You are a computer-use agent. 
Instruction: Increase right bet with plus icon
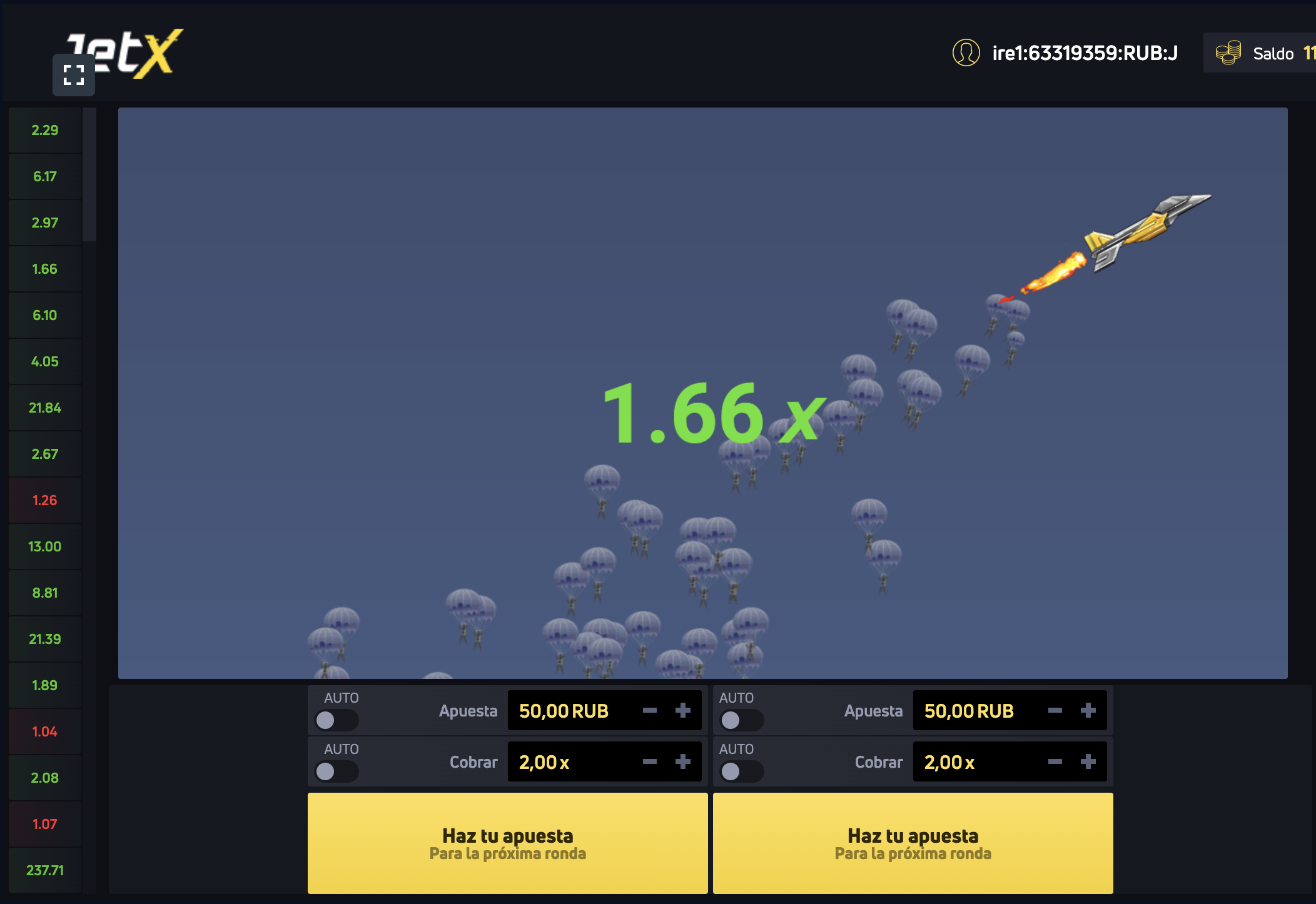(1088, 710)
